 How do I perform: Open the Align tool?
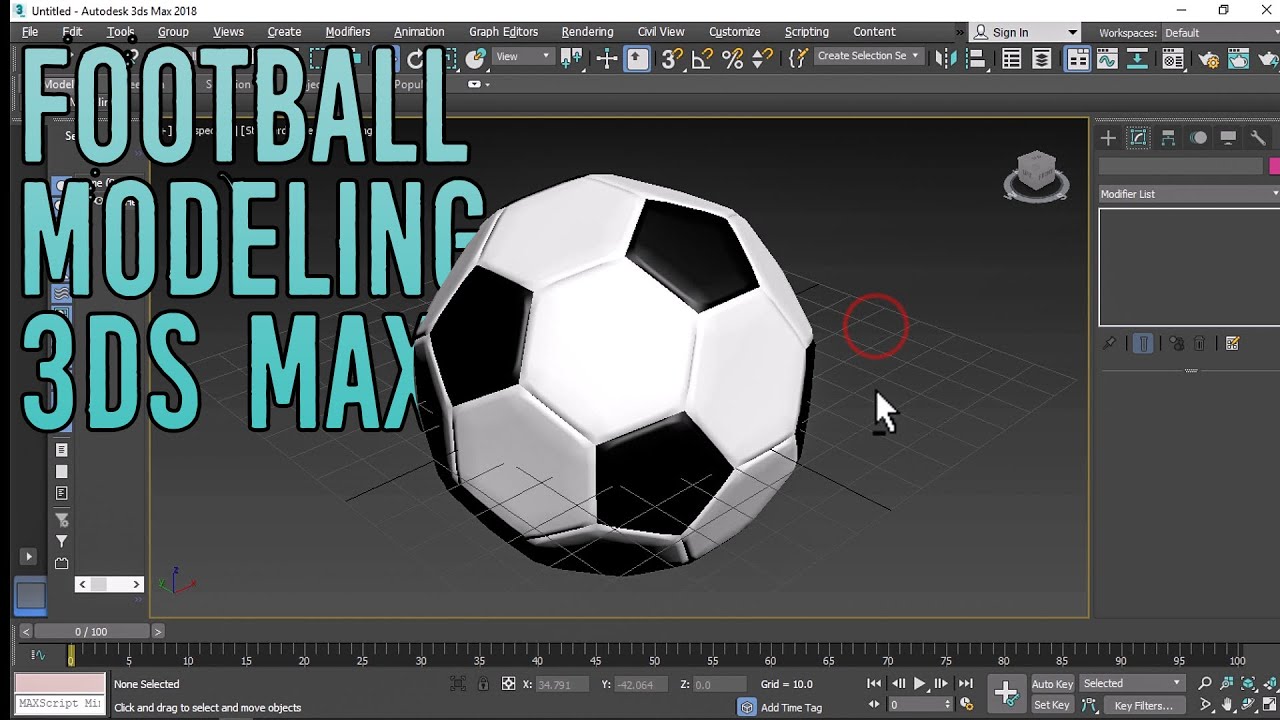click(x=977, y=59)
